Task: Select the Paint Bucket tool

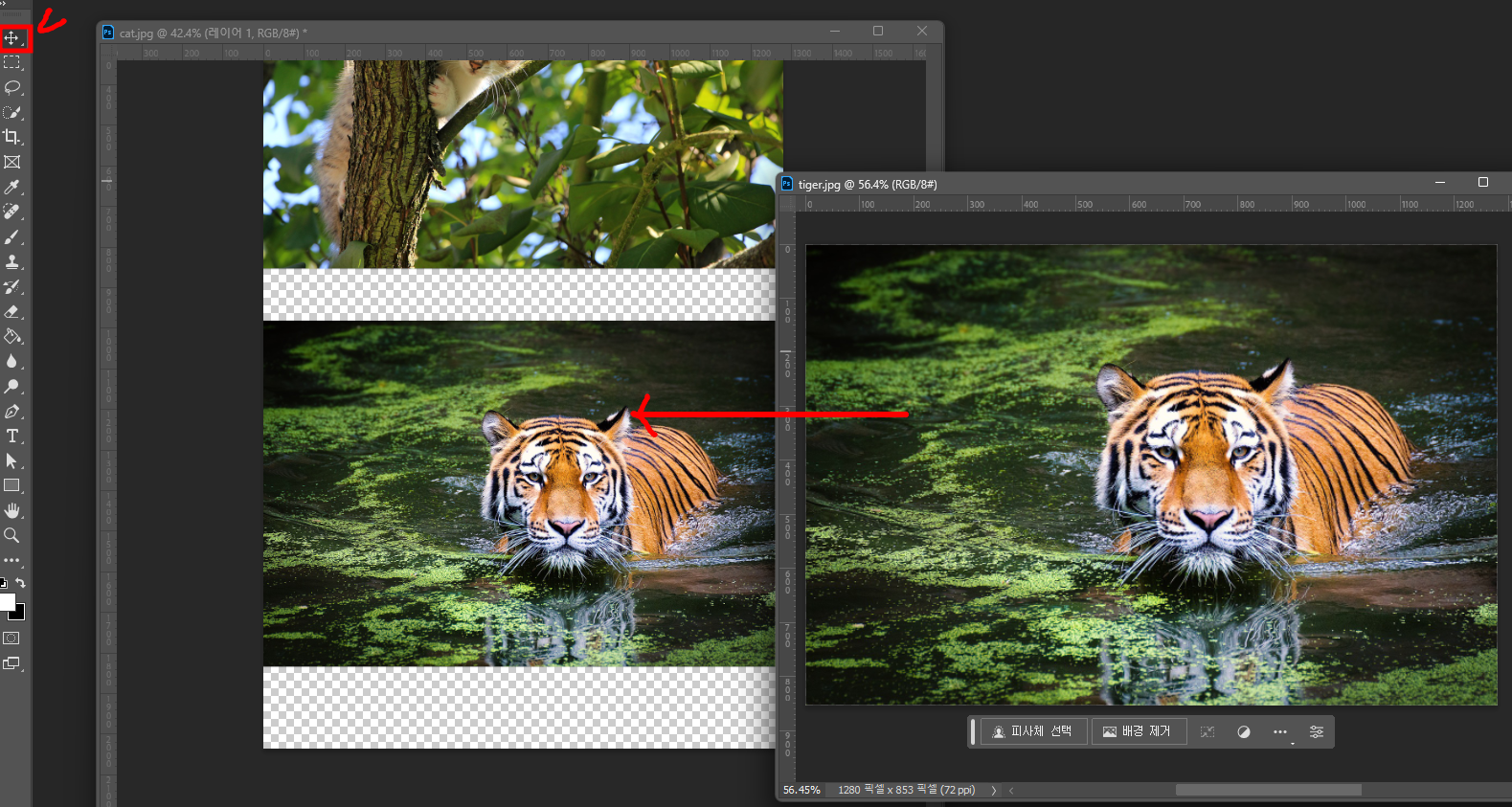Action: (x=12, y=336)
